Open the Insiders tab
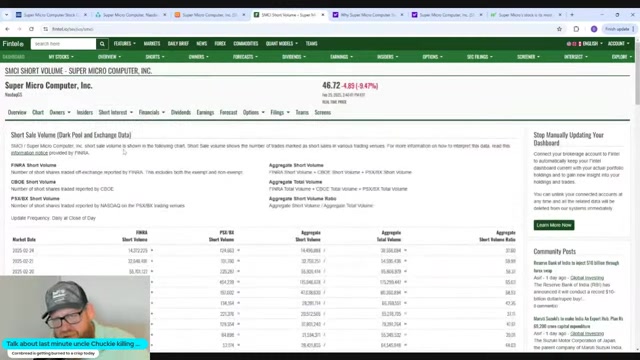Image resolution: width=640 pixels, height=360 pixels. point(85,112)
